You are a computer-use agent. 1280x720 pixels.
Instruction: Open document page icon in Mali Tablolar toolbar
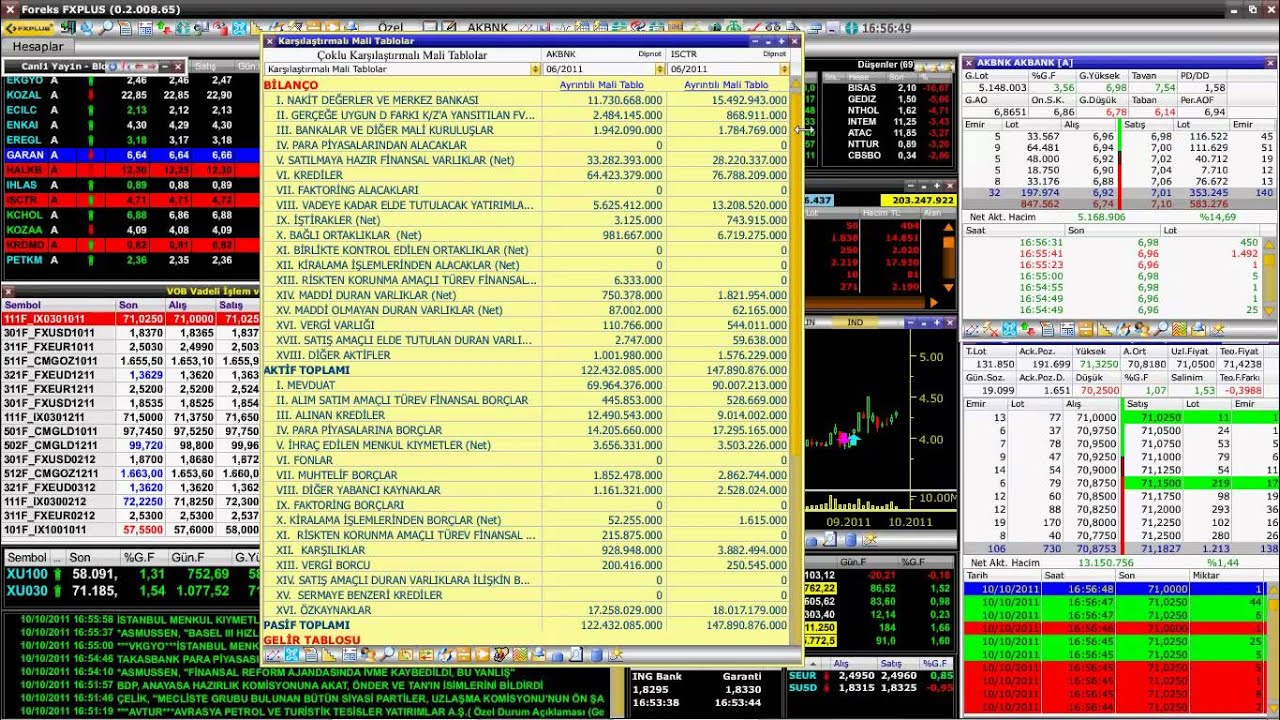311,655
